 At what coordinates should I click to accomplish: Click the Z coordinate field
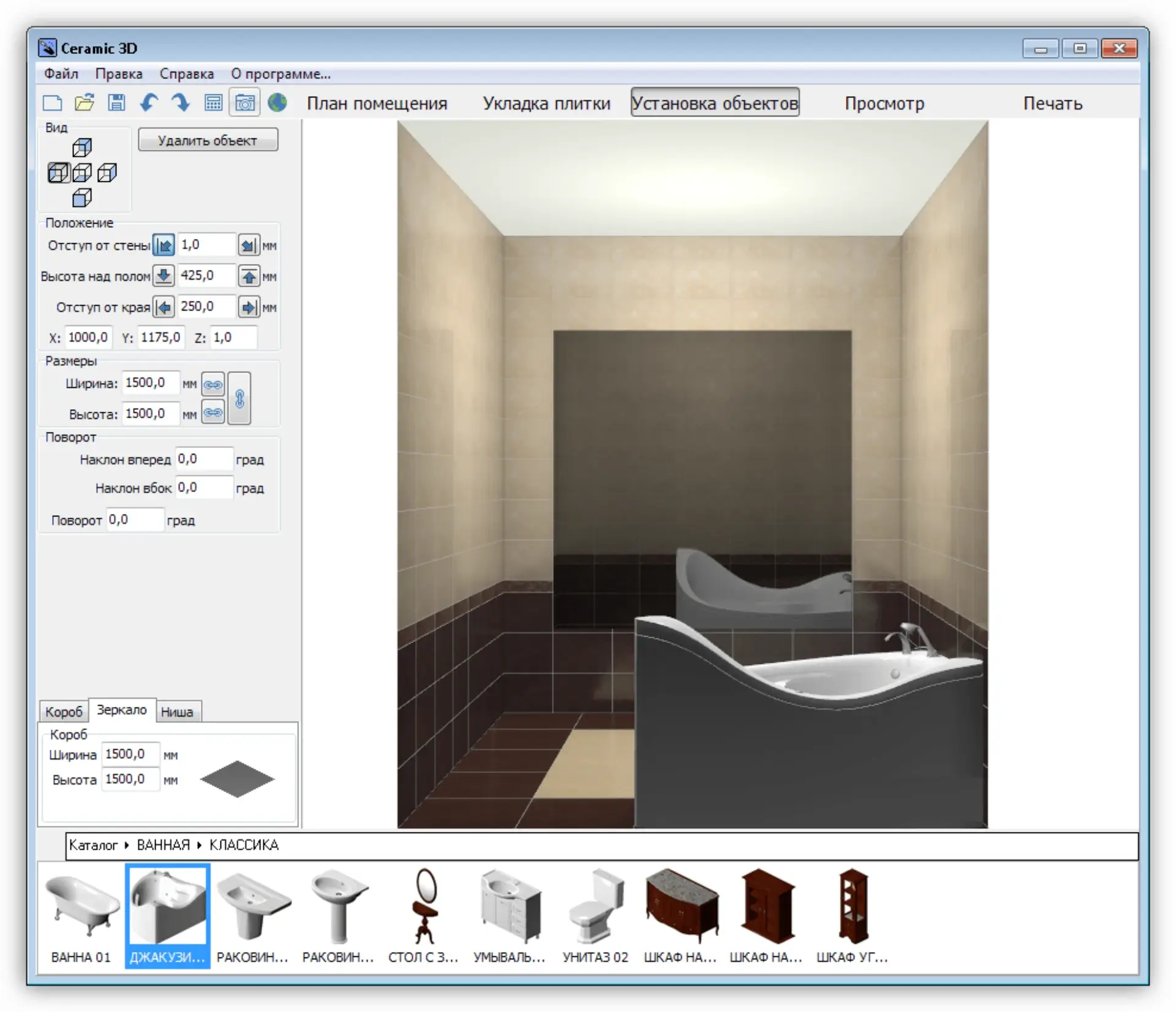pyautogui.click(x=233, y=338)
